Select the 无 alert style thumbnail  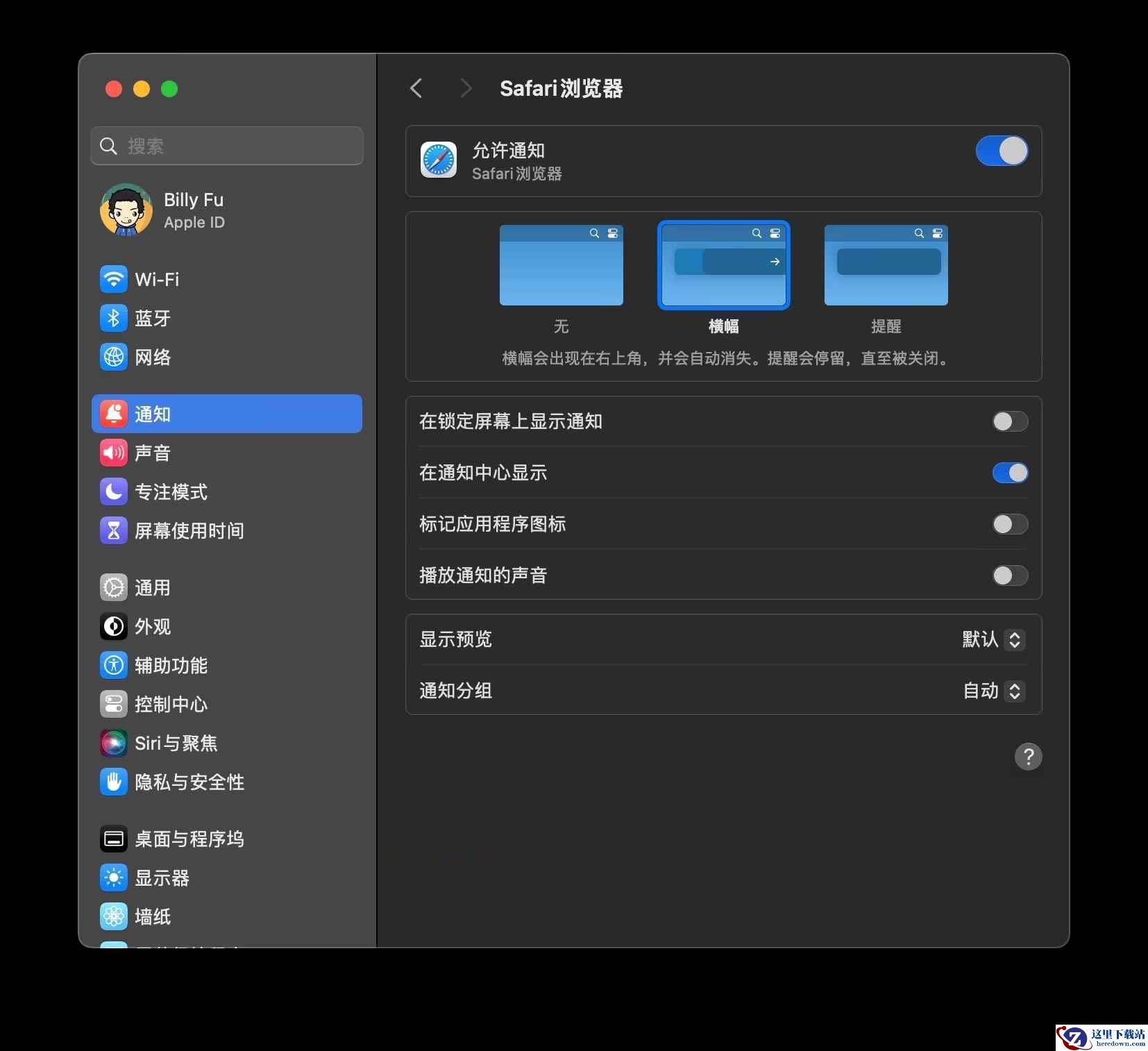coord(562,265)
